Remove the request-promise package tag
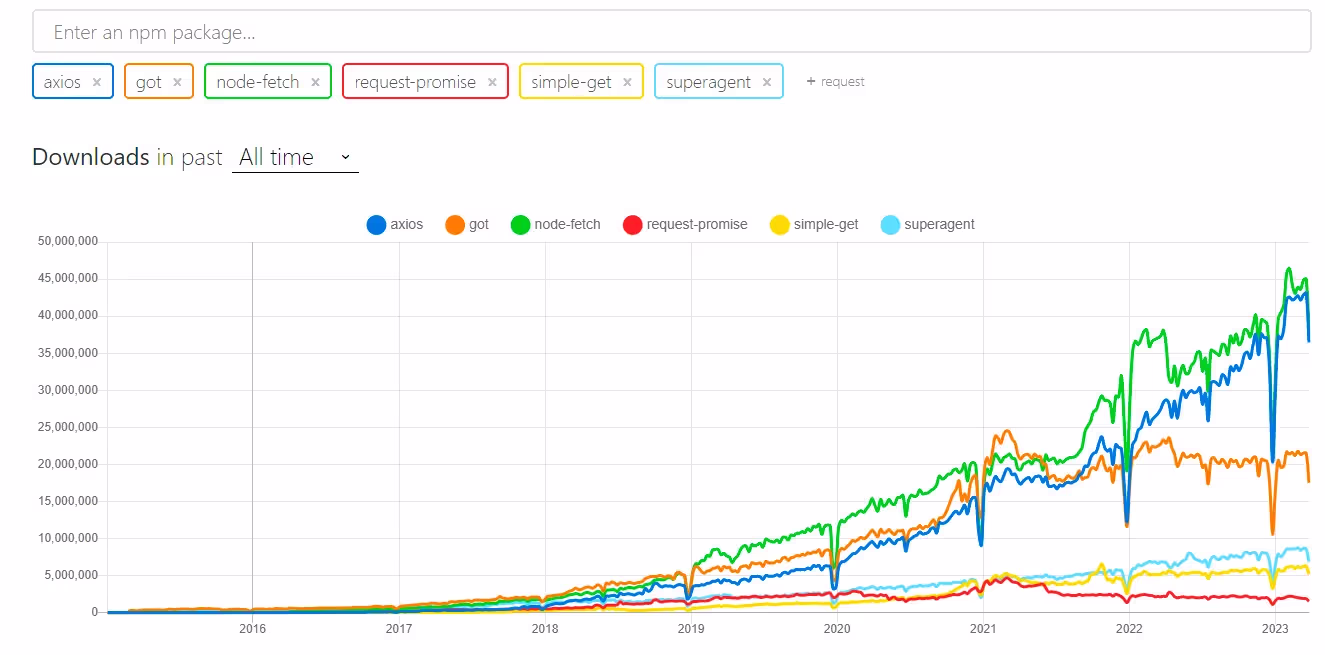 point(492,83)
